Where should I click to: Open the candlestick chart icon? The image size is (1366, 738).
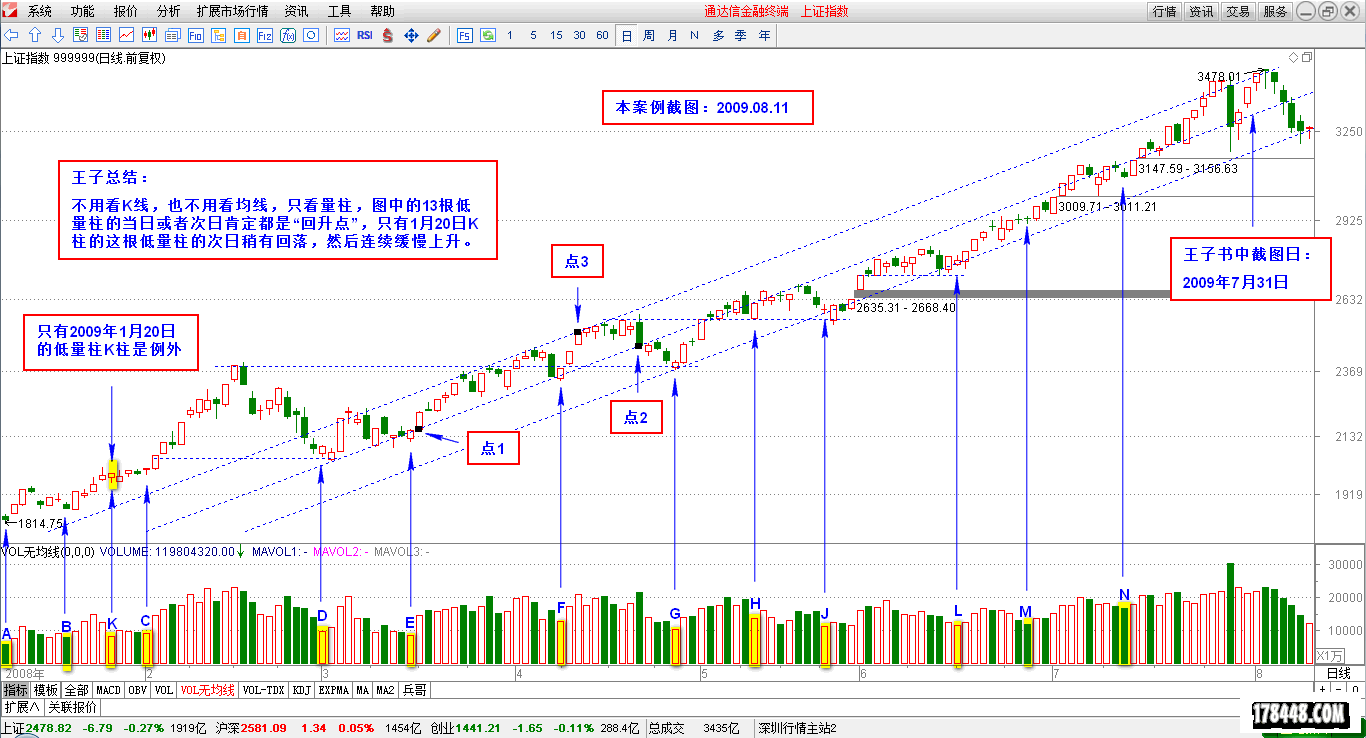coord(150,35)
